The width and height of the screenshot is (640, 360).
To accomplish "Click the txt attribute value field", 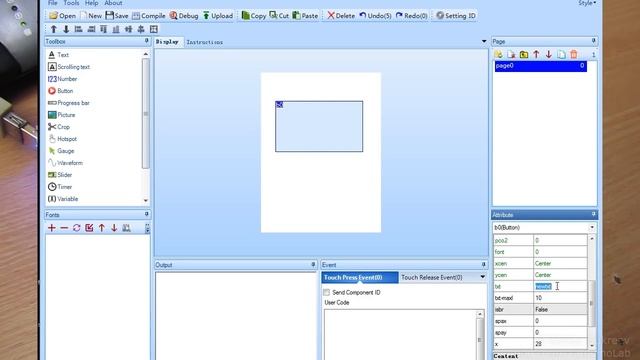I will [560, 287].
